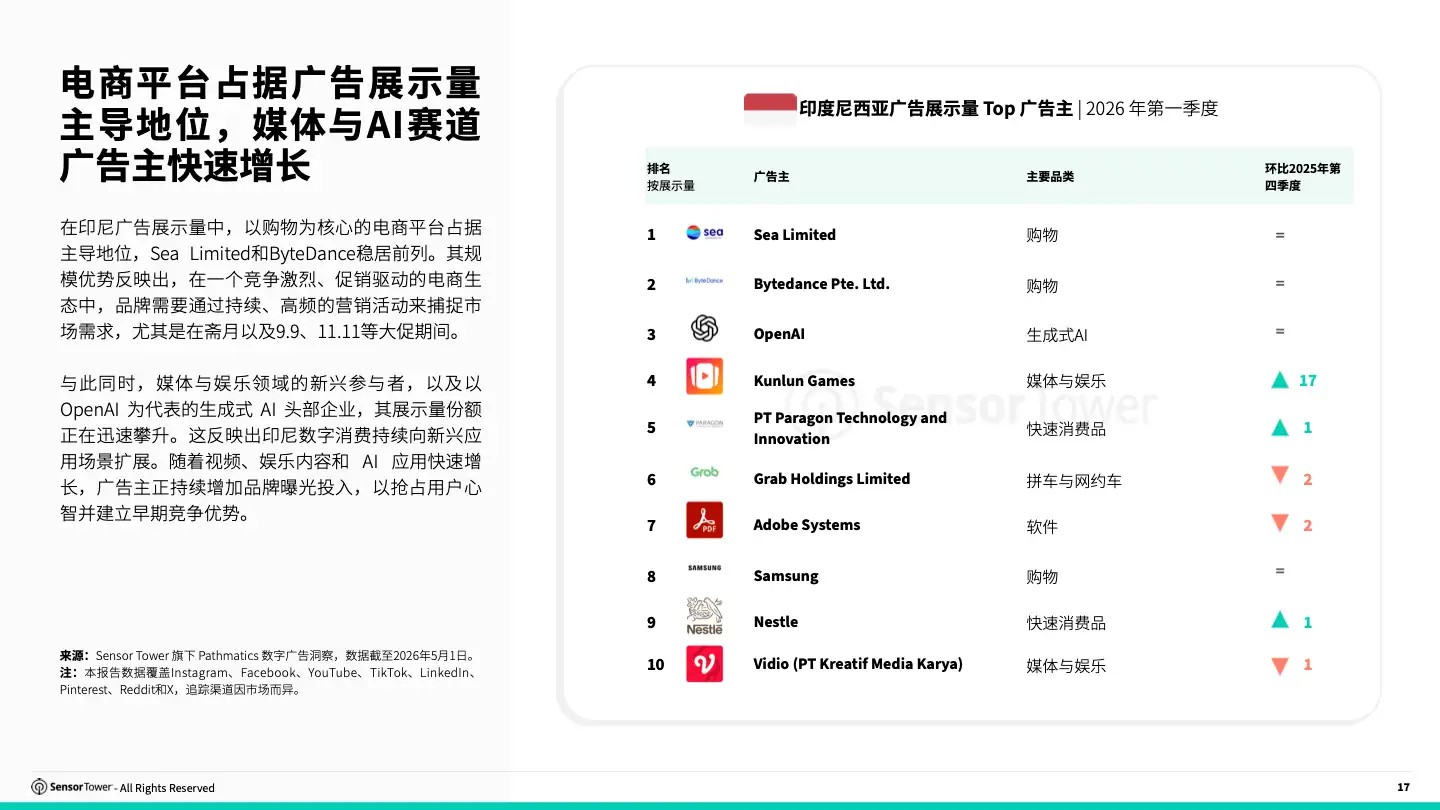Click 拼车与网约车 category cell

1074,481
